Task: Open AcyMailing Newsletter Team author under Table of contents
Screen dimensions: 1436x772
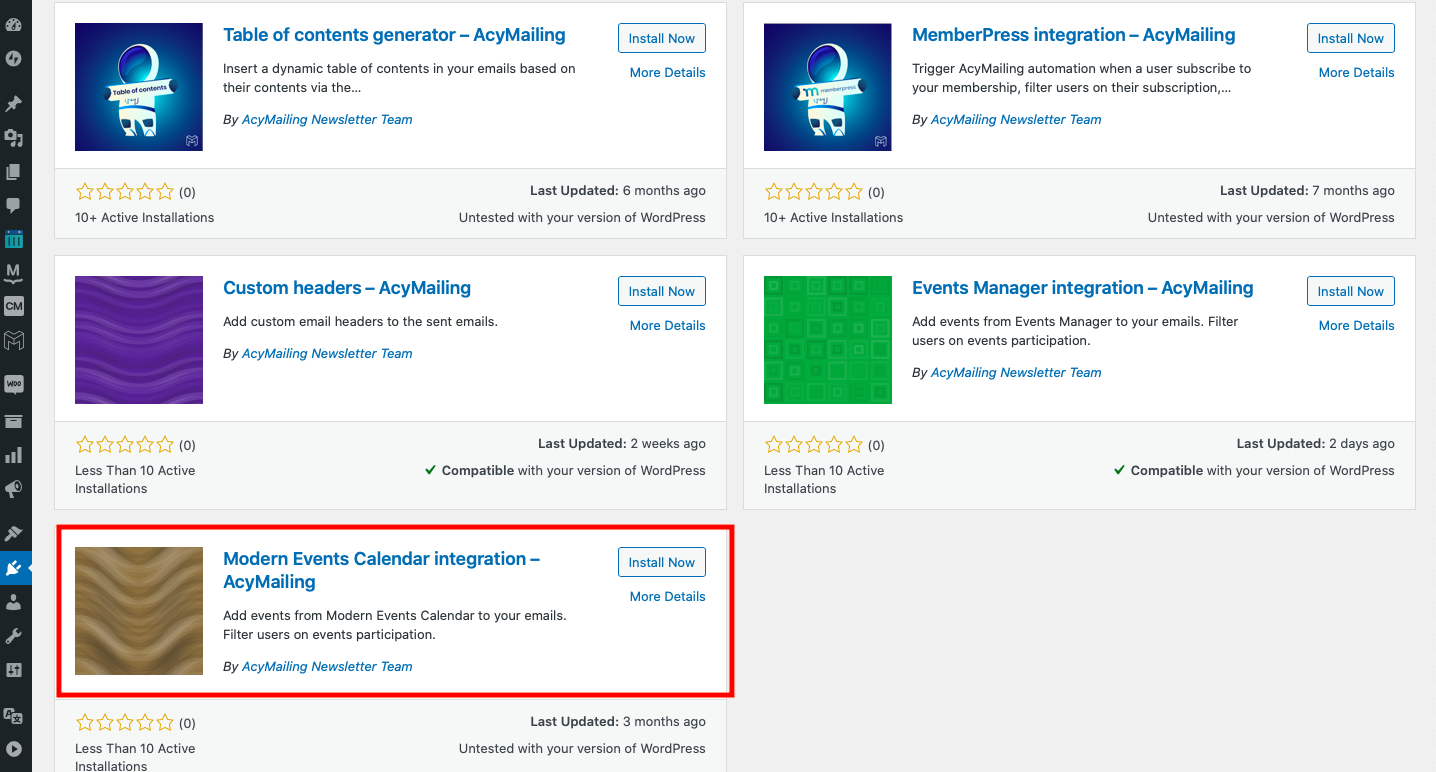Action: click(x=327, y=119)
